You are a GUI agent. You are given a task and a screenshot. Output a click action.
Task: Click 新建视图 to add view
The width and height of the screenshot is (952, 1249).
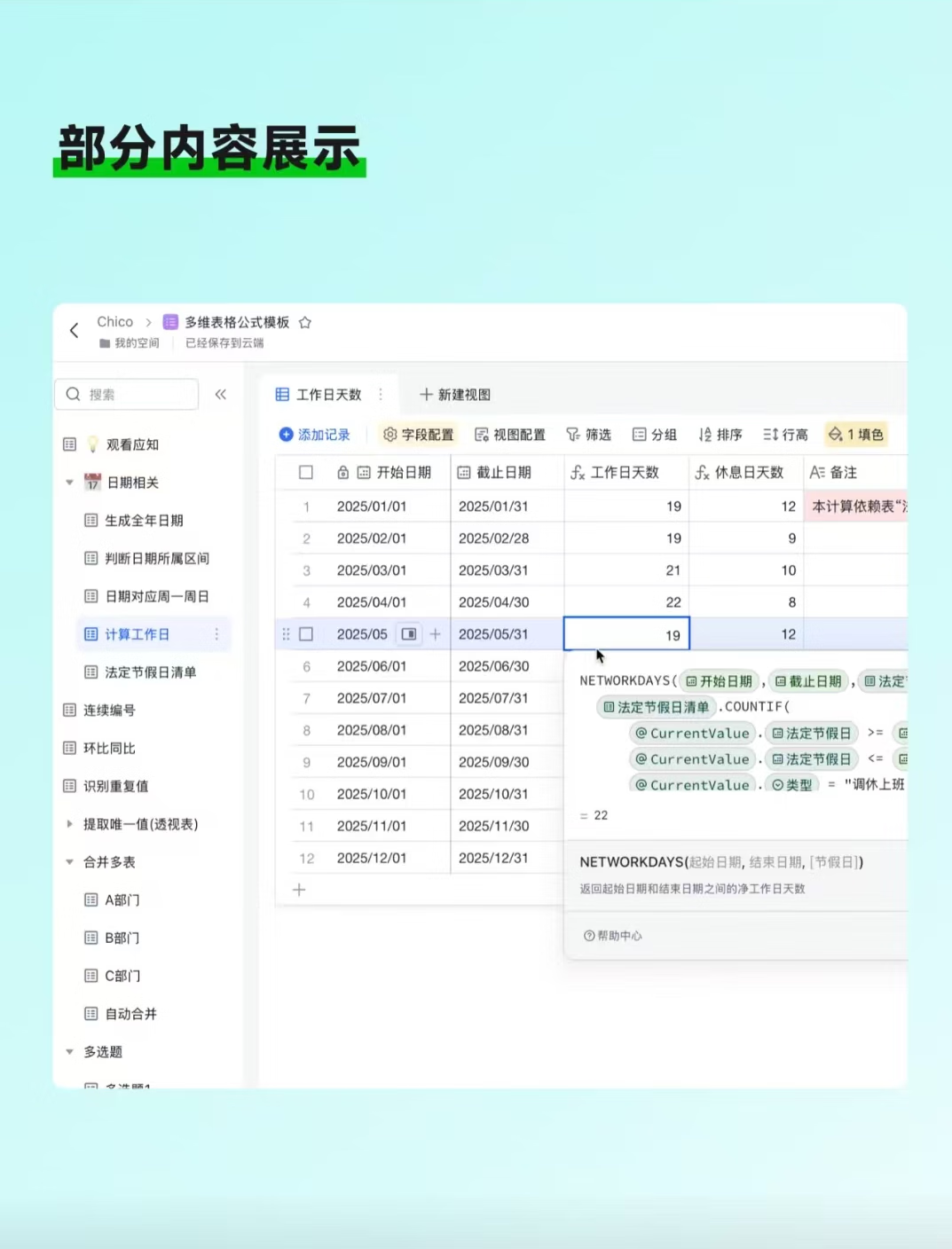pos(455,395)
